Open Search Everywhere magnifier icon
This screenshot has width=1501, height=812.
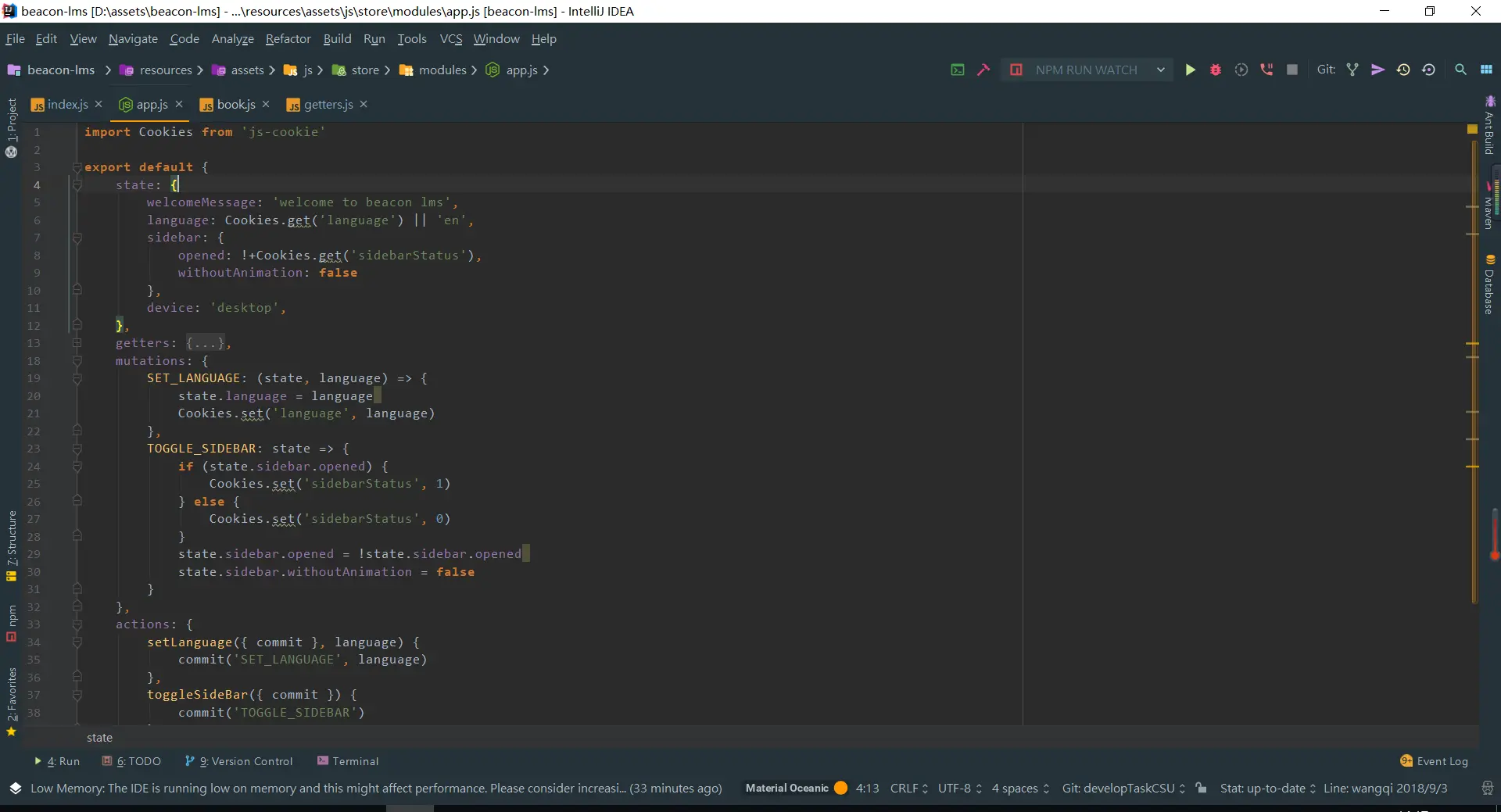[1460, 70]
